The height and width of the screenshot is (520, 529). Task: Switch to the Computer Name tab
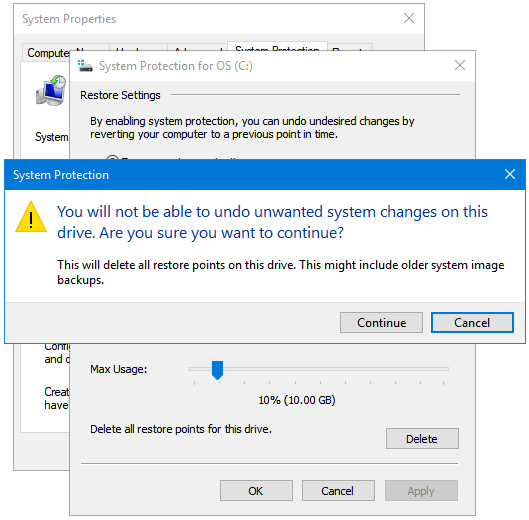point(48,53)
